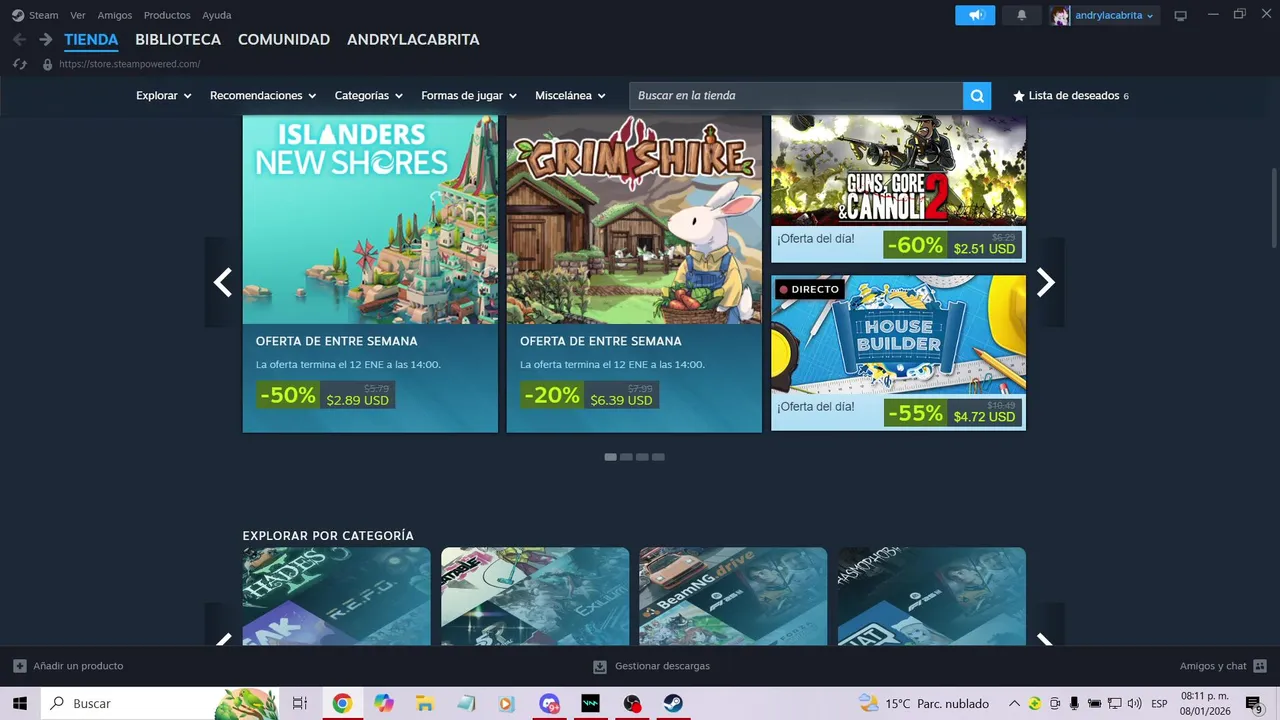Open the Steam menu

click(44, 15)
